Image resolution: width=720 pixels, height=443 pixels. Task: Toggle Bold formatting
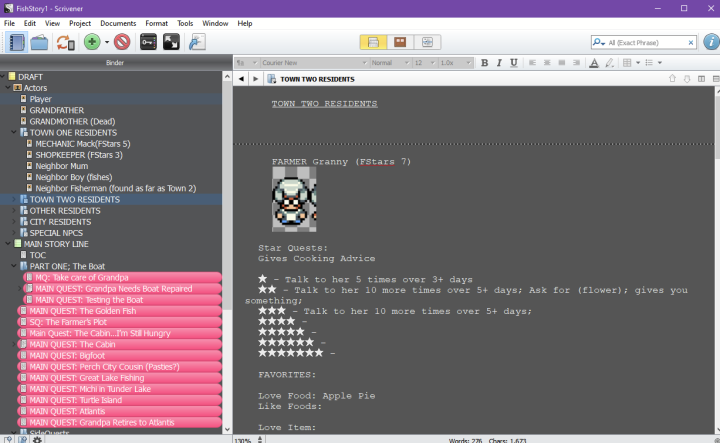pos(484,63)
